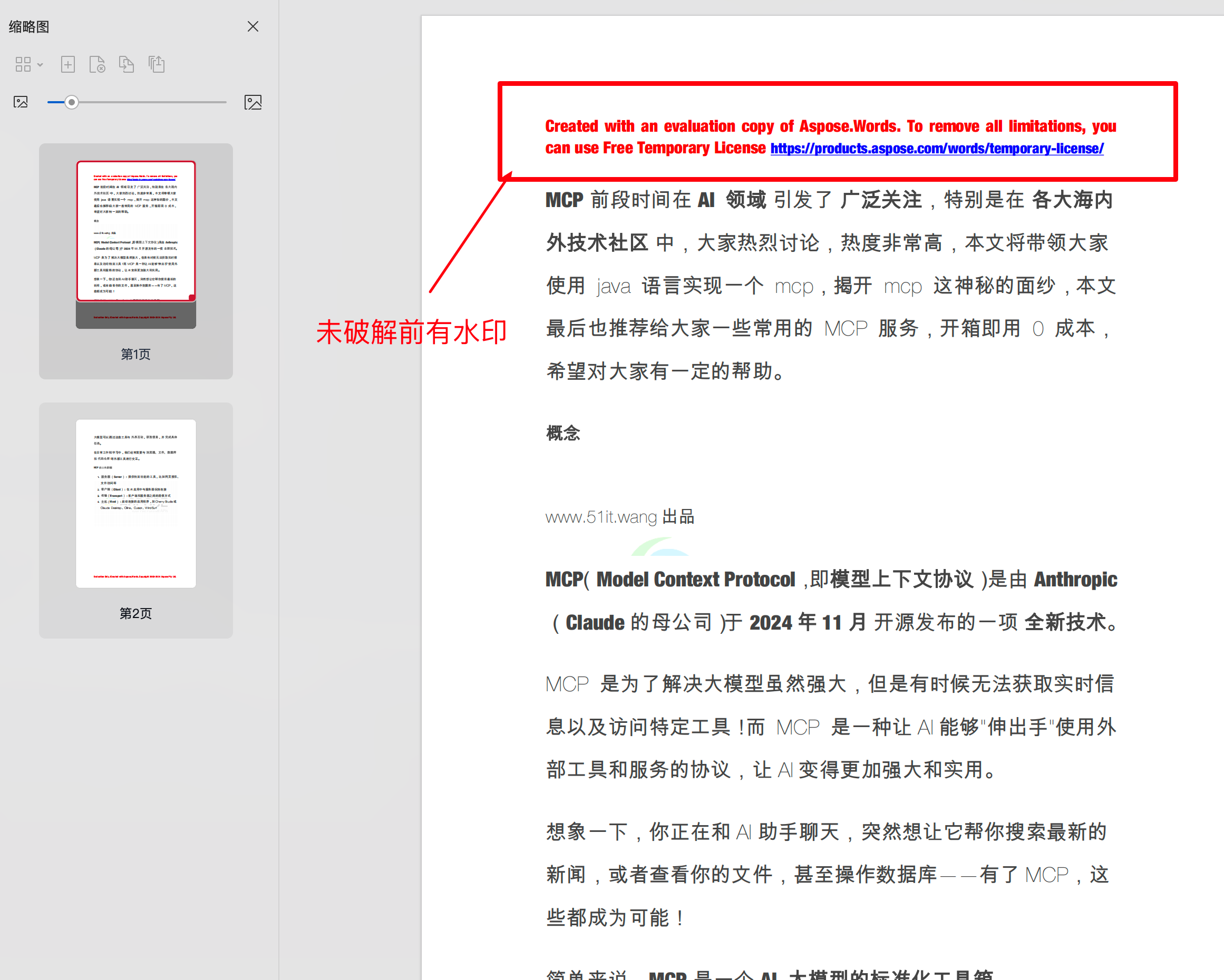
Task: Select the page 1 thumbnail preview
Action: [x=135, y=244]
